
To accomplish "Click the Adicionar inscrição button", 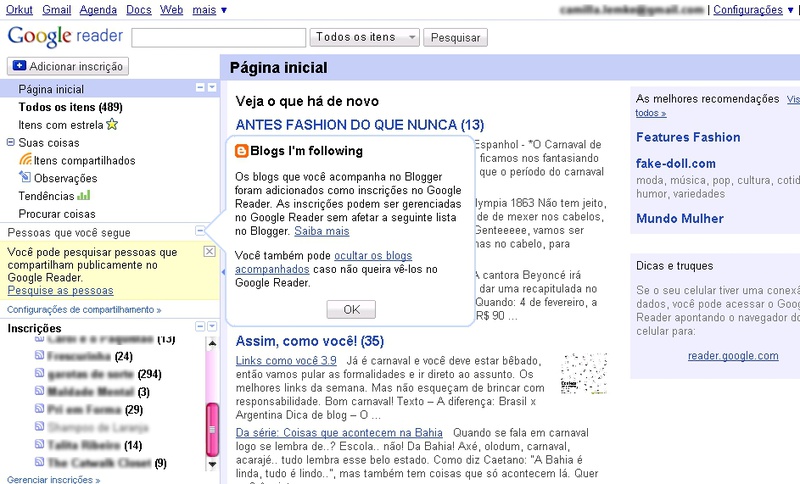I will point(68,66).
